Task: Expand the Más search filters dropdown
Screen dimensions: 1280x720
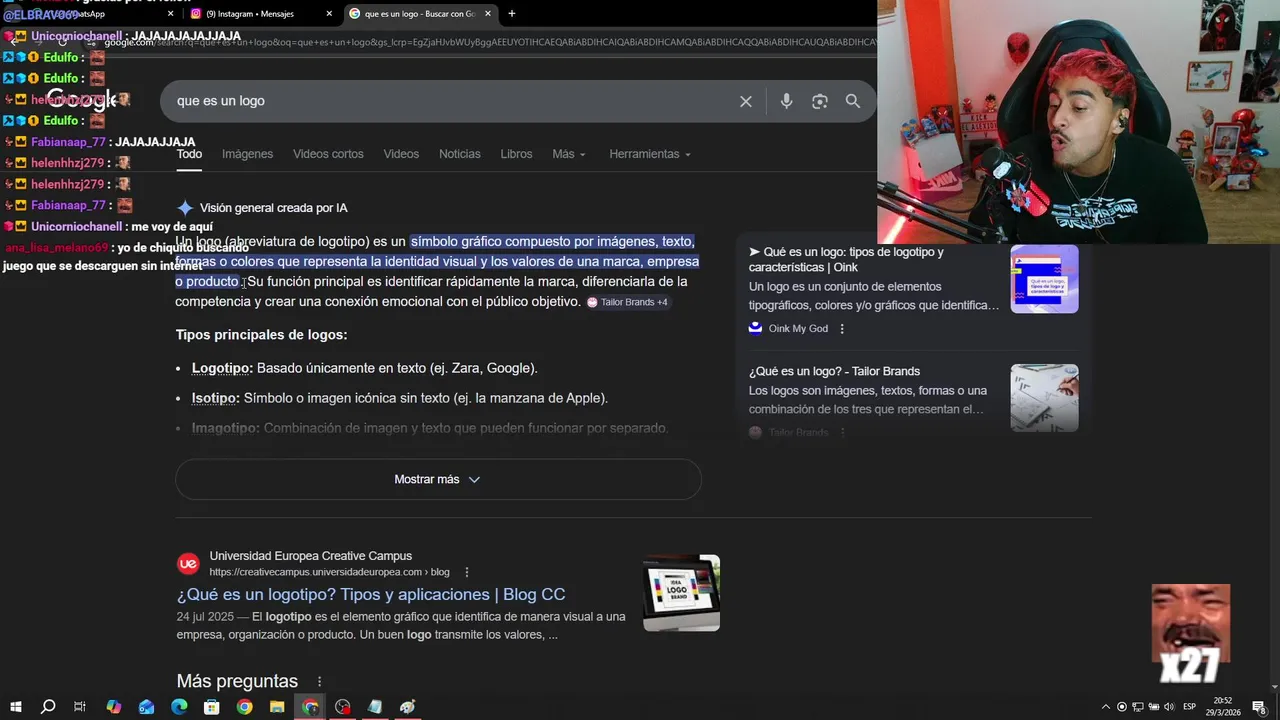Action: 569,154
